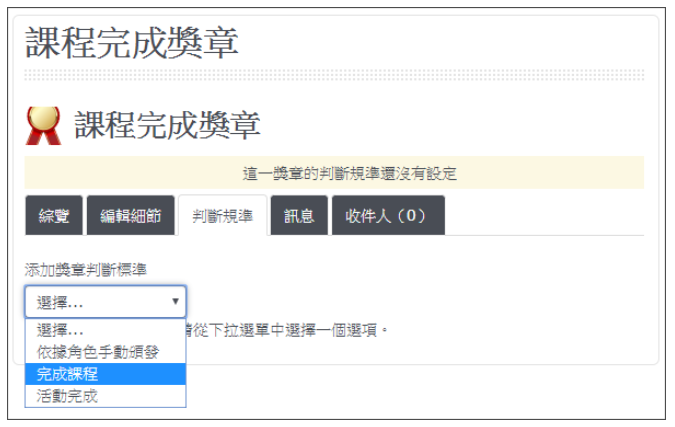Viewport: 675px width, 427px height.
Task: Click the (0) count on the recipients tab
Action: pos(411,216)
